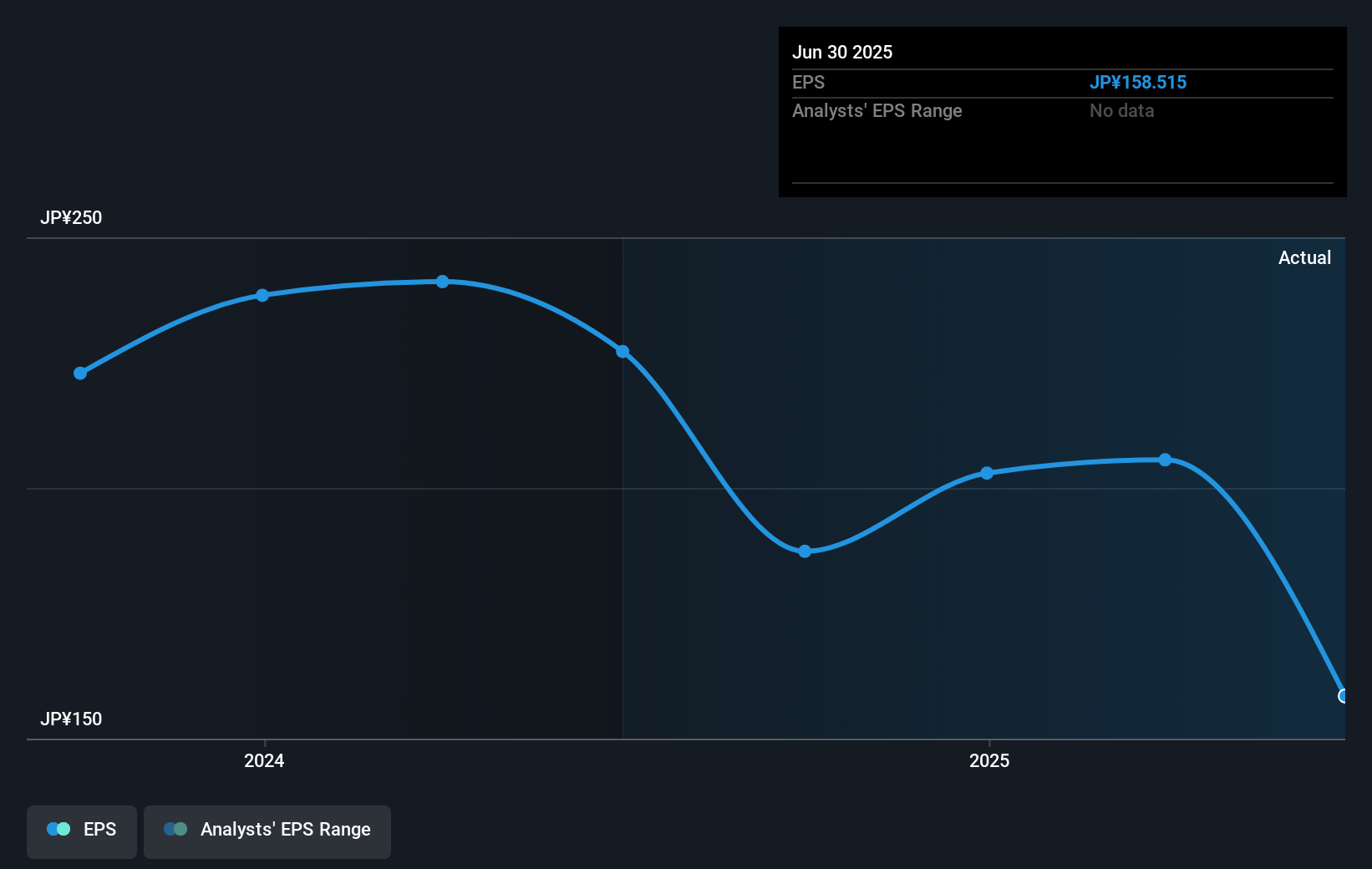Screen dimensions: 1372x869
Task: Click the data point at the Actual boundary
Action: click(622, 352)
